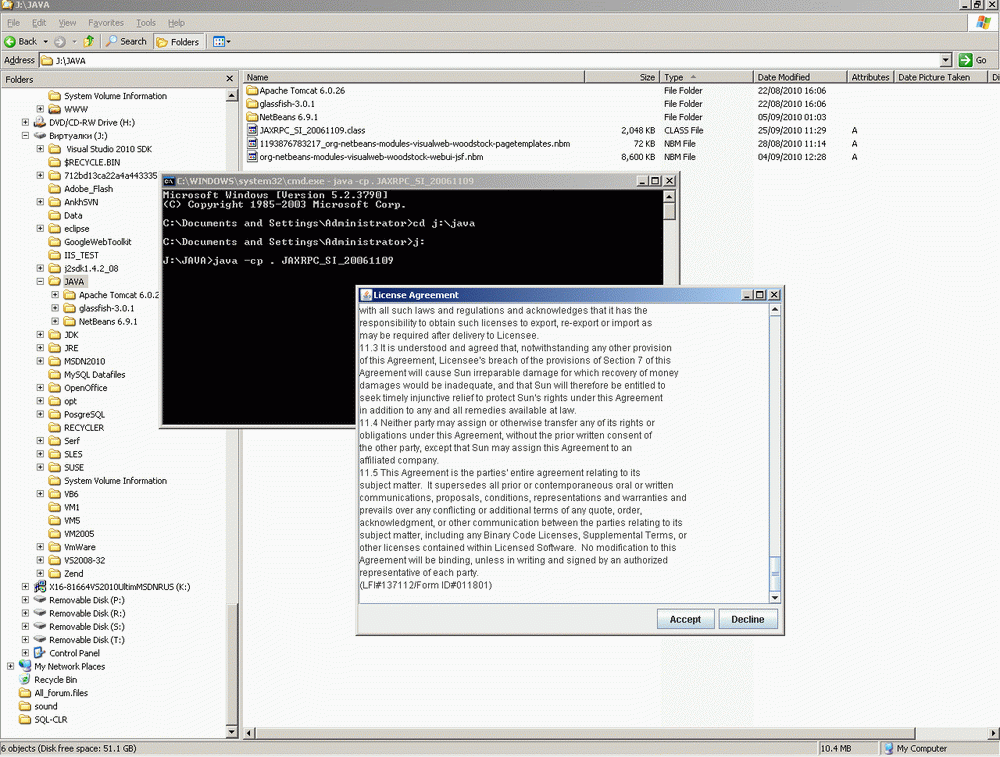Click the License Agreement Java title icon
Viewport: 1000px width, 757px height.
(366, 295)
